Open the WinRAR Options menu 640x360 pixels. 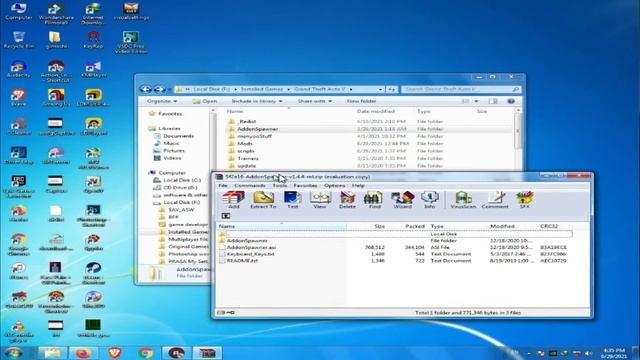(335, 186)
